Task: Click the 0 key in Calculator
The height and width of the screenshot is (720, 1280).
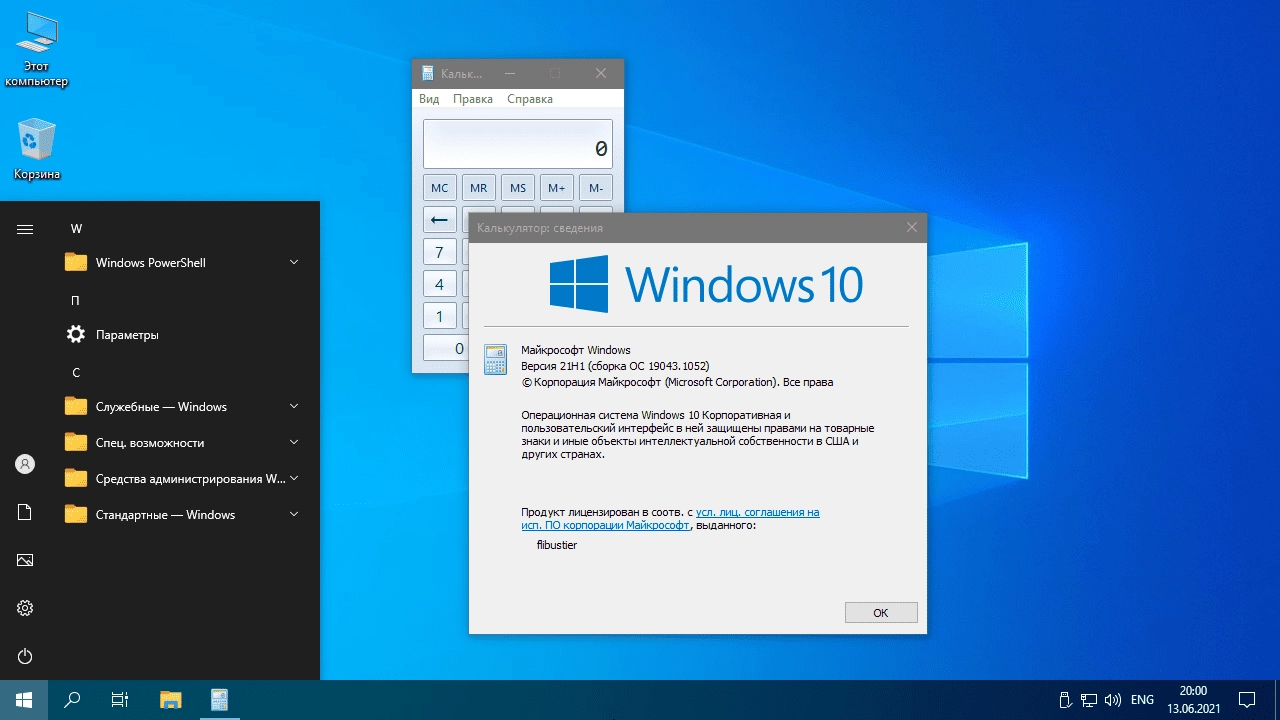Action: tap(446, 348)
